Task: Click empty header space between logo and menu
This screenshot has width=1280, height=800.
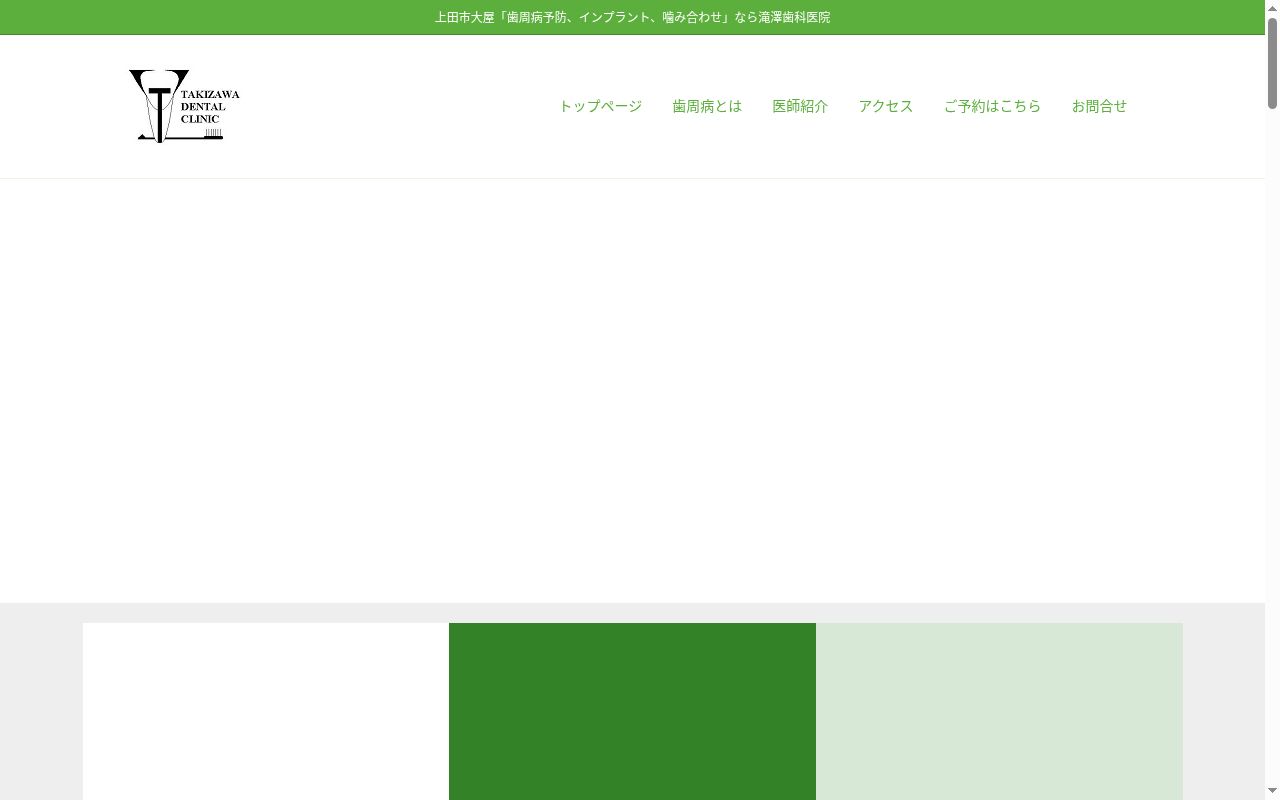Action: click(x=400, y=106)
